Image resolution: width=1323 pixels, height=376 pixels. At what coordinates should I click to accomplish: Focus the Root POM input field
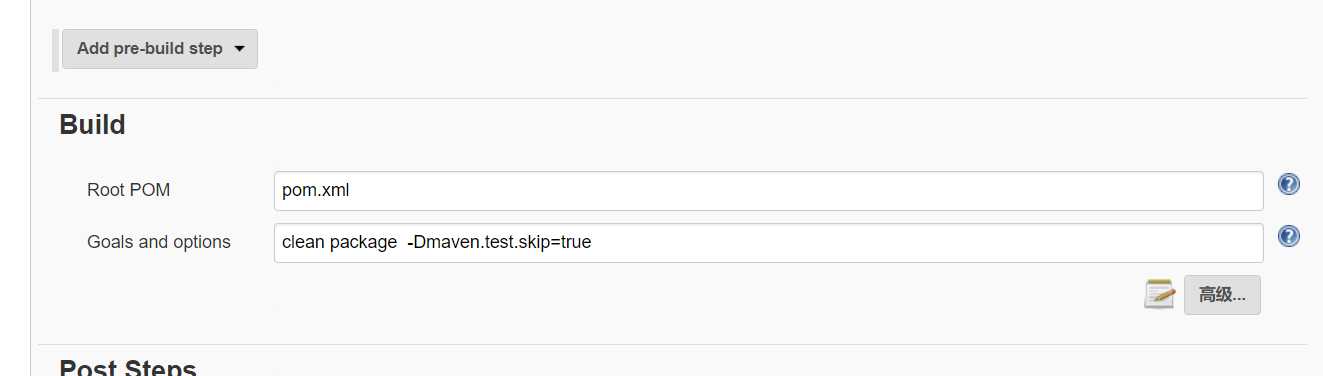coord(768,191)
